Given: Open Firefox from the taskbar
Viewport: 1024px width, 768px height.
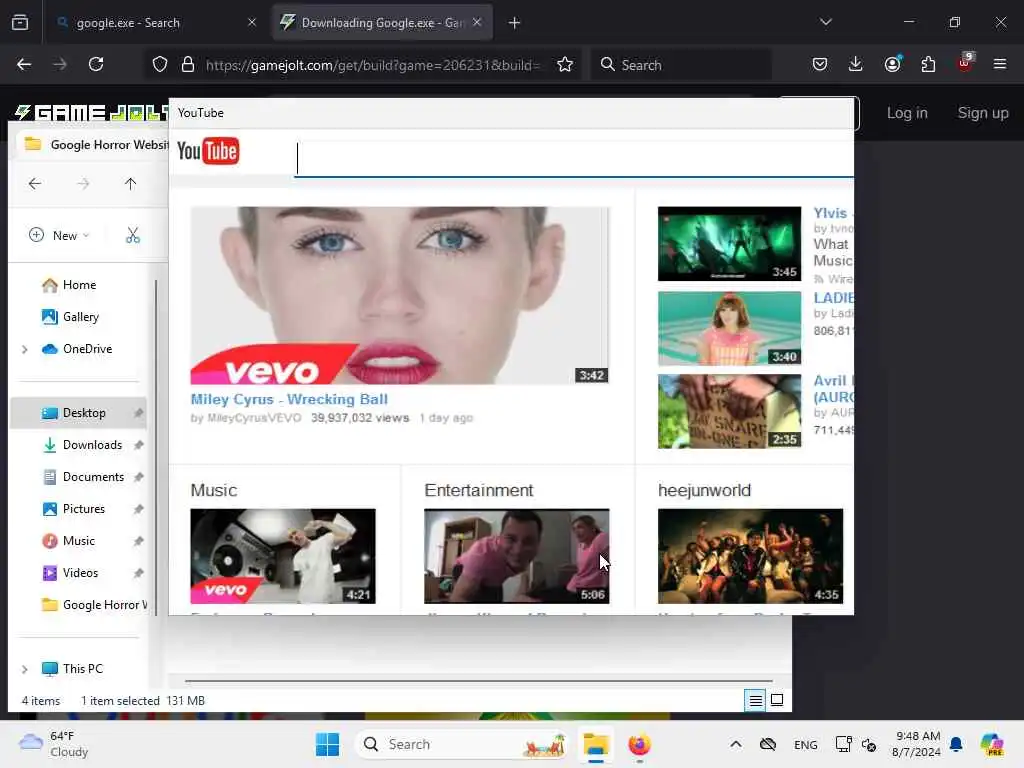Looking at the screenshot, I should [639, 744].
